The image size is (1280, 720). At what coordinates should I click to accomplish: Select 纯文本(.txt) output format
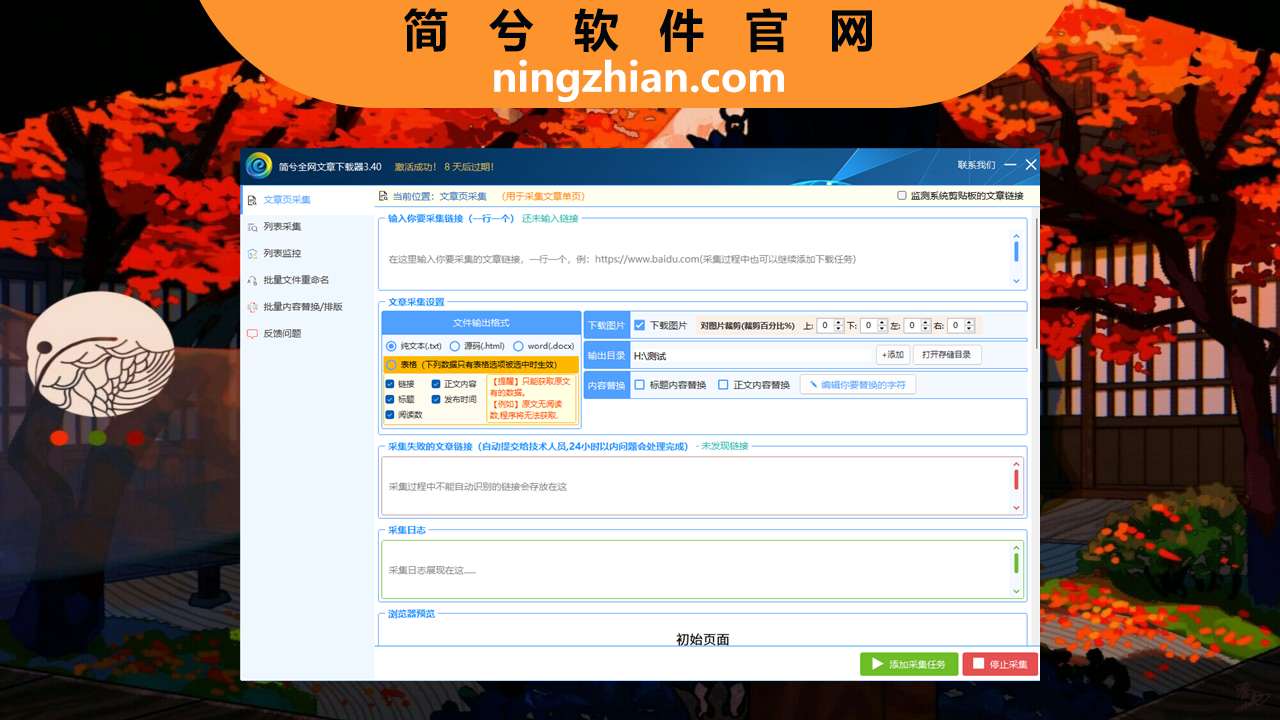[x=391, y=346]
